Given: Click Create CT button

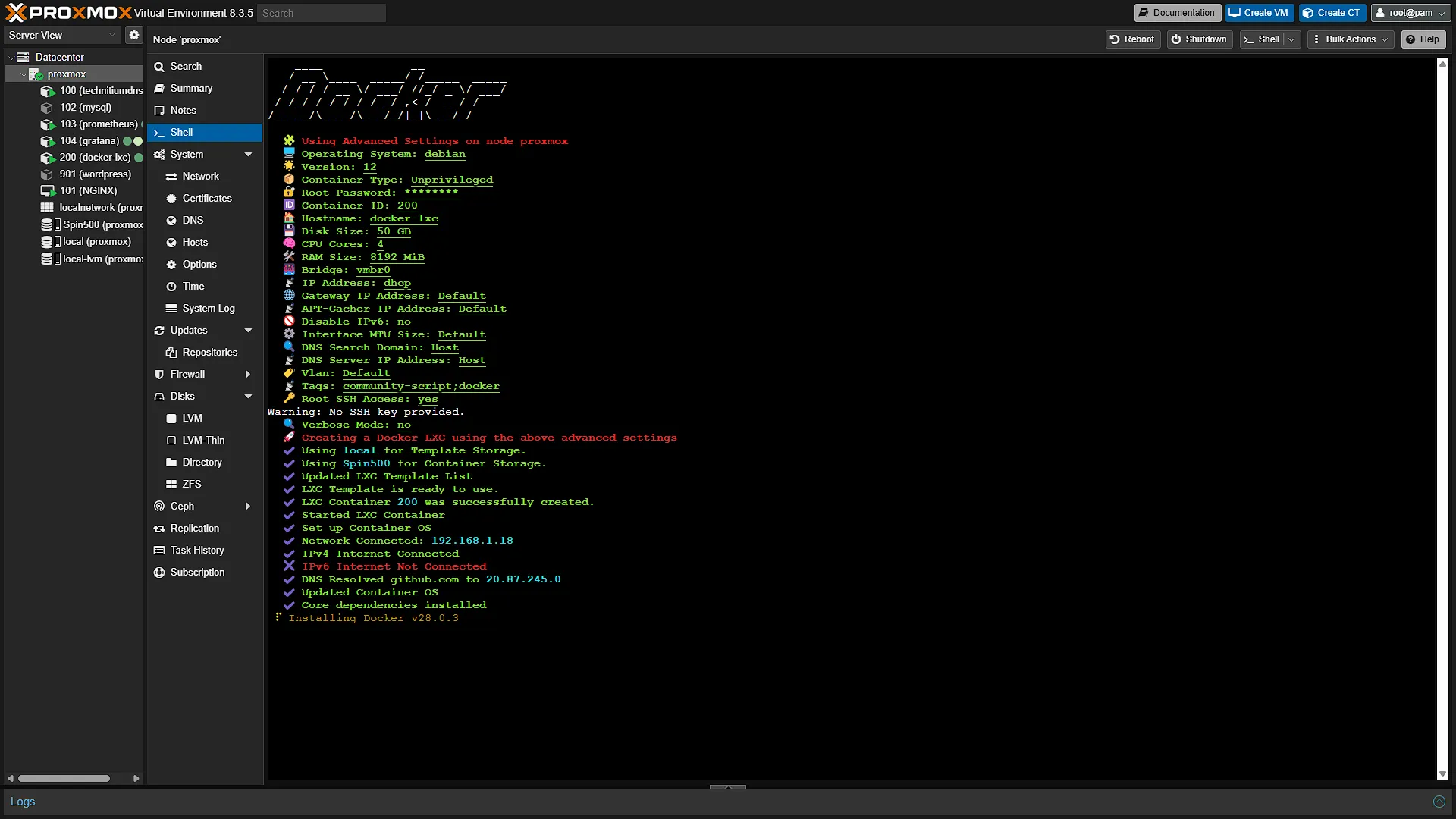Looking at the screenshot, I should click(x=1332, y=13).
